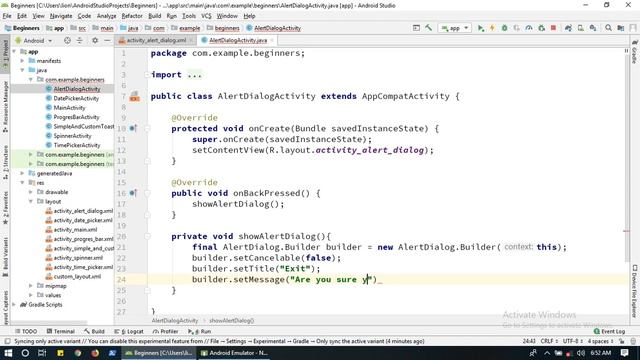Viewport: 640px width, 360px height.
Task: Open the profiler gauge icon in toolbar
Action: pyautogui.click(x=529, y=28)
